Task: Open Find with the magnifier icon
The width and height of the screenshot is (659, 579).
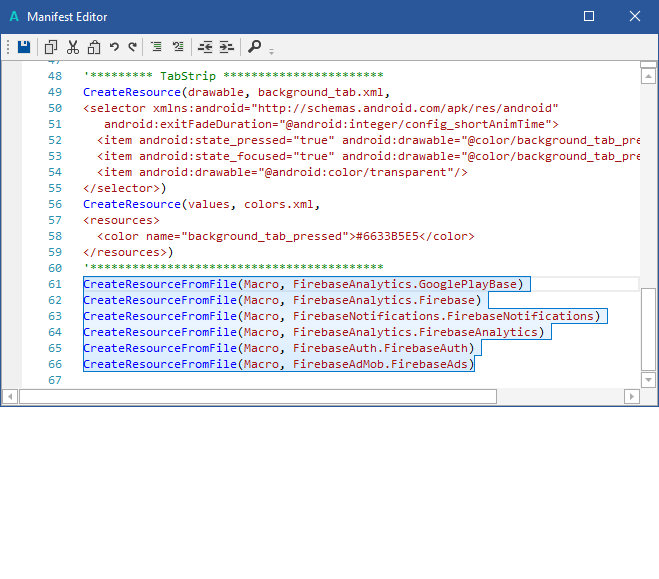Action: coord(254,46)
